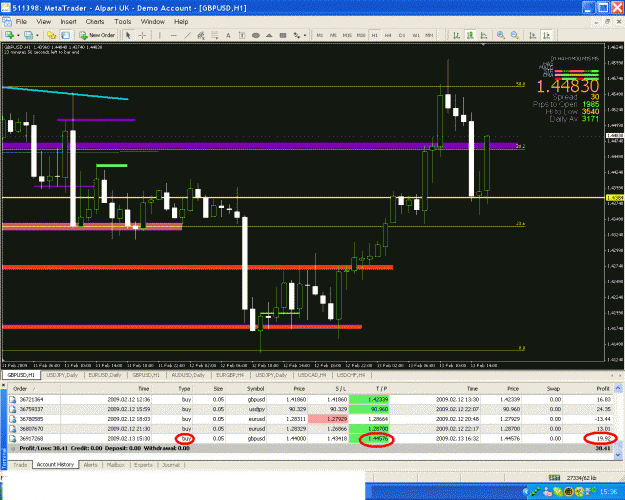Open the Journal tab in terminal

coord(171,465)
